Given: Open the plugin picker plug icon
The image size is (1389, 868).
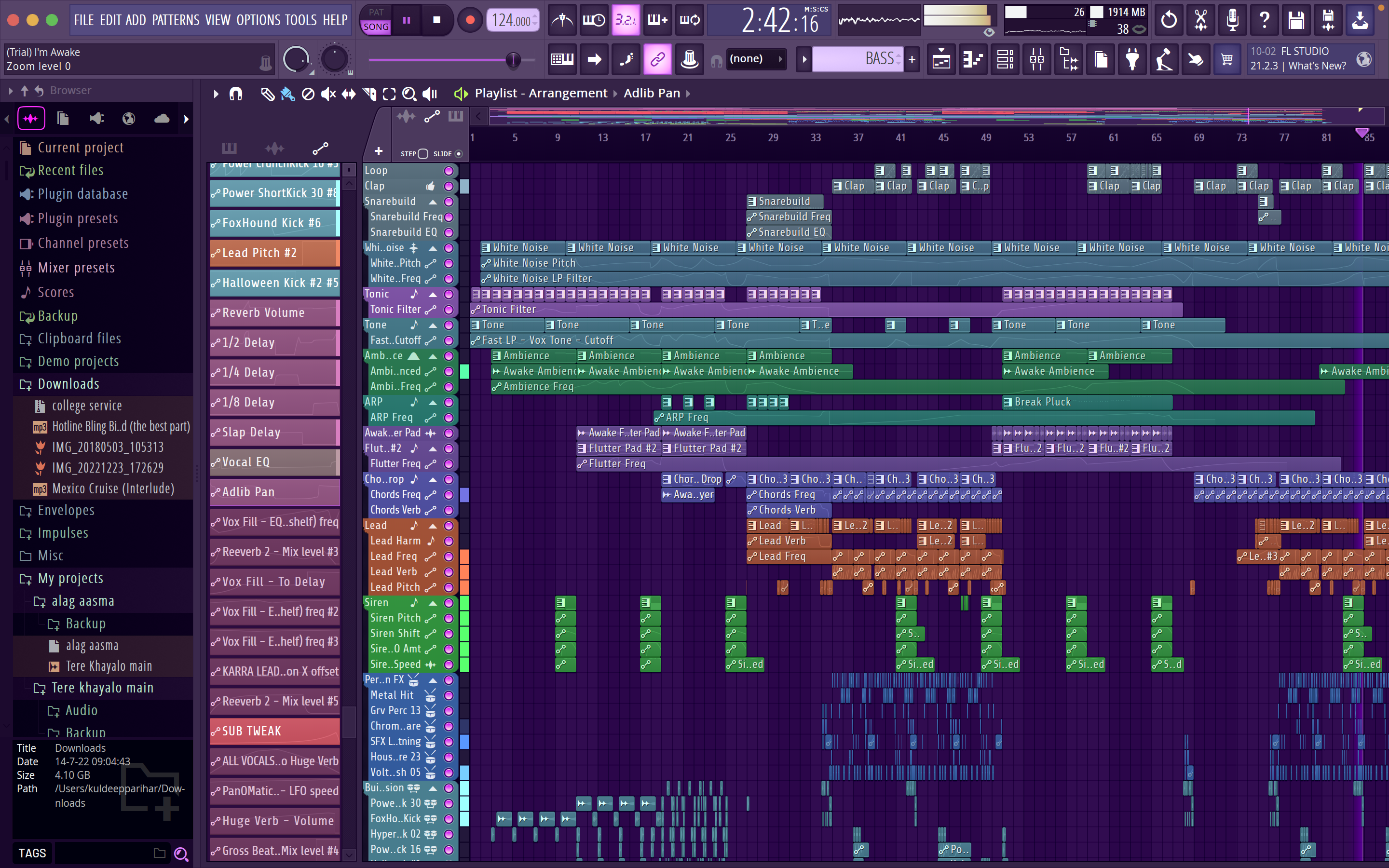Looking at the screenshot, I should point(1132,59).
